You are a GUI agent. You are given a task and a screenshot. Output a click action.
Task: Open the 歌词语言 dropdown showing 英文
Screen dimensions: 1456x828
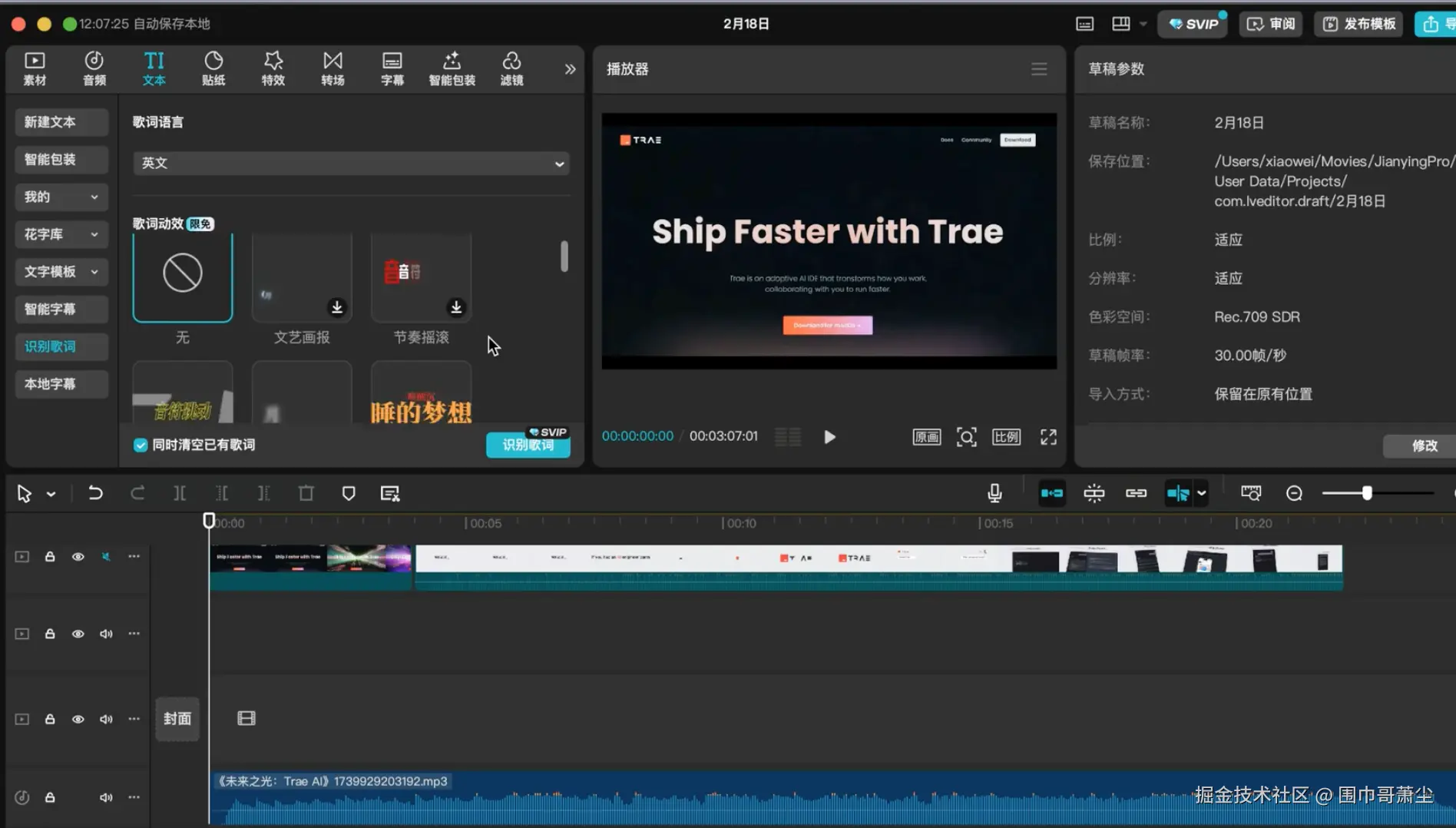point(351,163)
